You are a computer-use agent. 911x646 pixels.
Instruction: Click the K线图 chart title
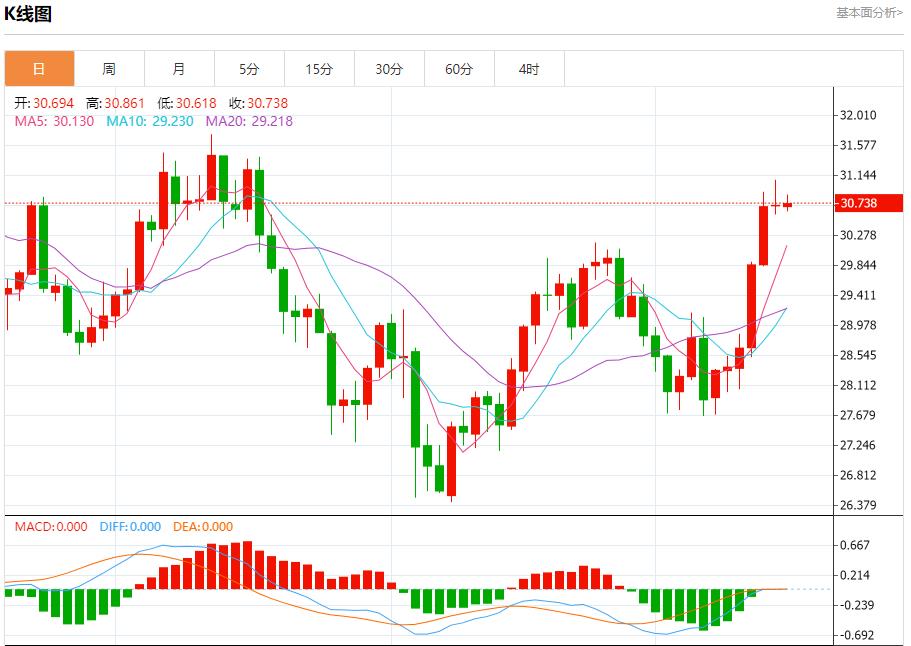(28, 14)
